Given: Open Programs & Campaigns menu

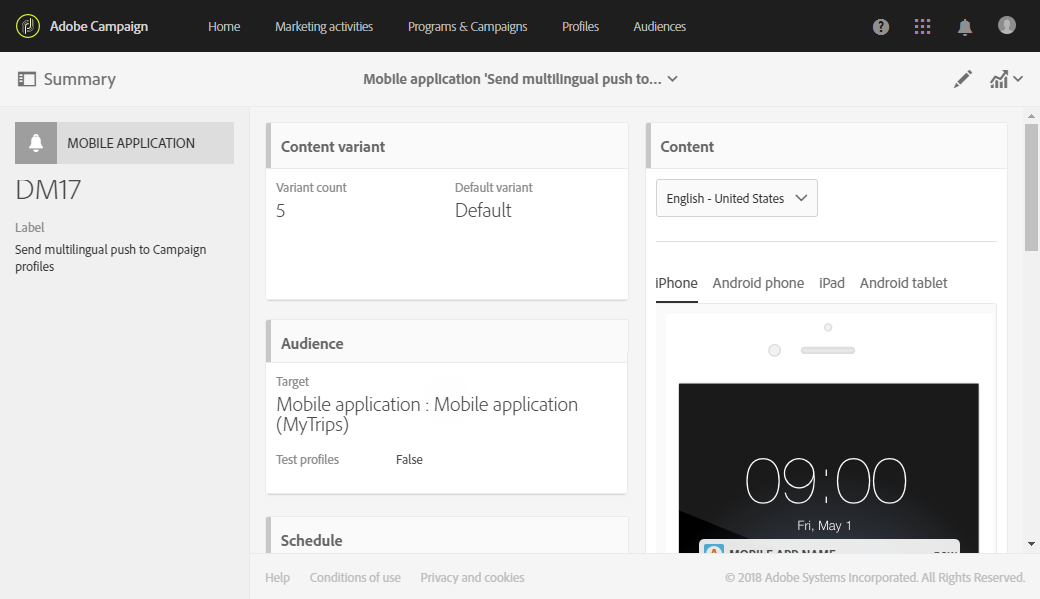Looking at the screenshot, I should [x=467, y=27].
